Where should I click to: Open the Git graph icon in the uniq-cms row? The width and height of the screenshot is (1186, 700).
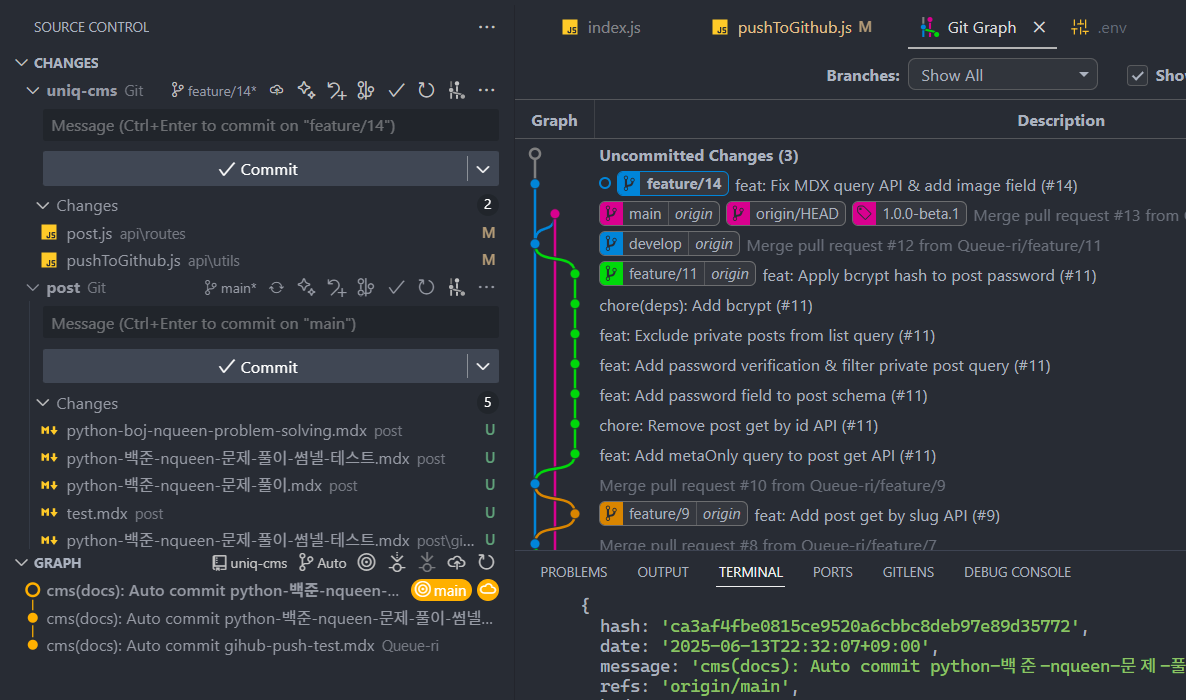(456, 91)
